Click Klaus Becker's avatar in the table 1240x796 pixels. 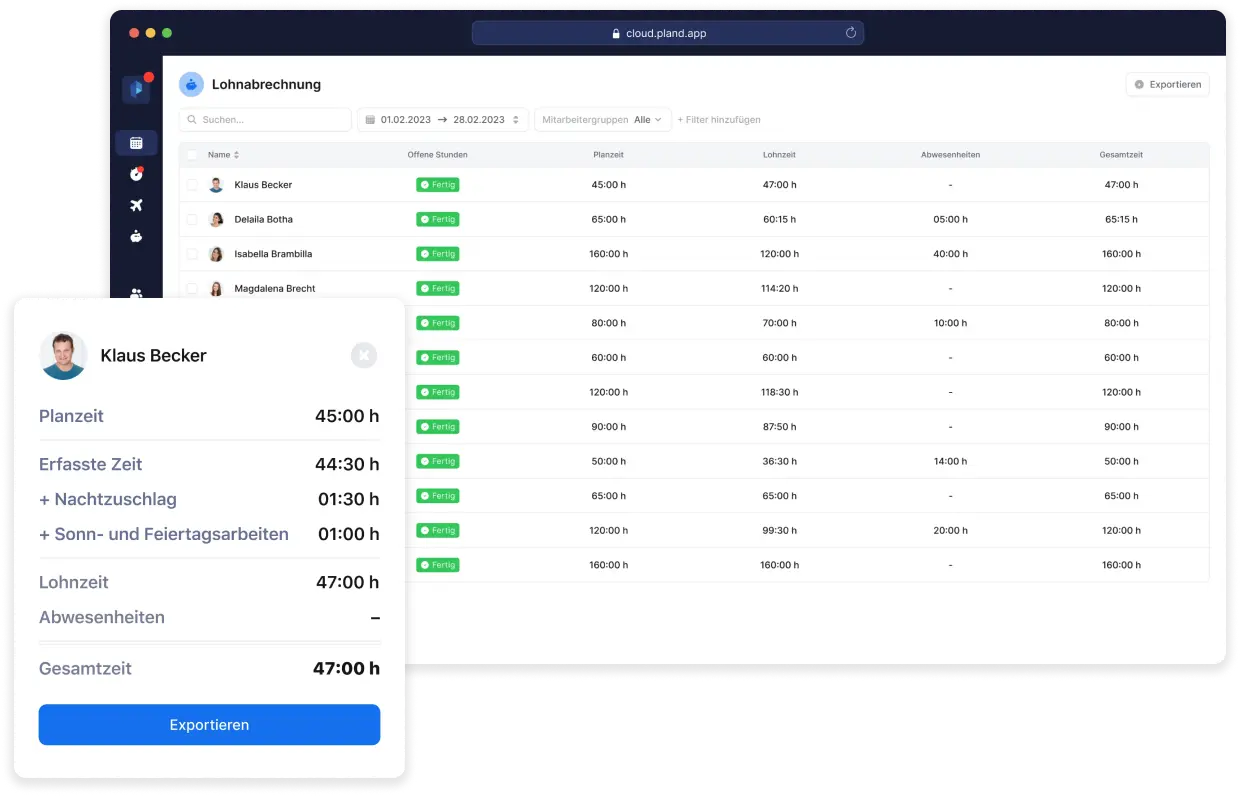(216, 185)
